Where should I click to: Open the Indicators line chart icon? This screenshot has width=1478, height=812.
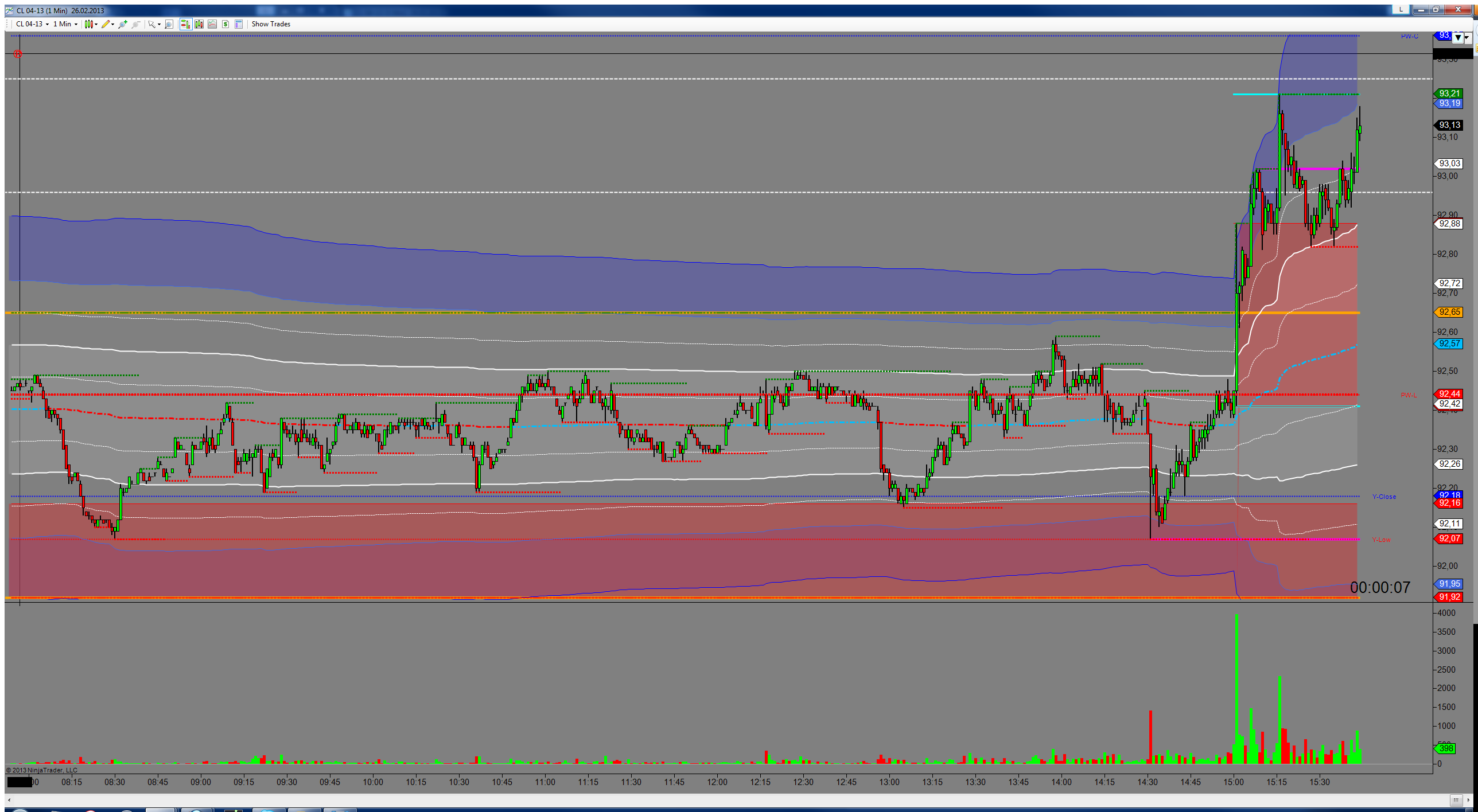[212, 24]
